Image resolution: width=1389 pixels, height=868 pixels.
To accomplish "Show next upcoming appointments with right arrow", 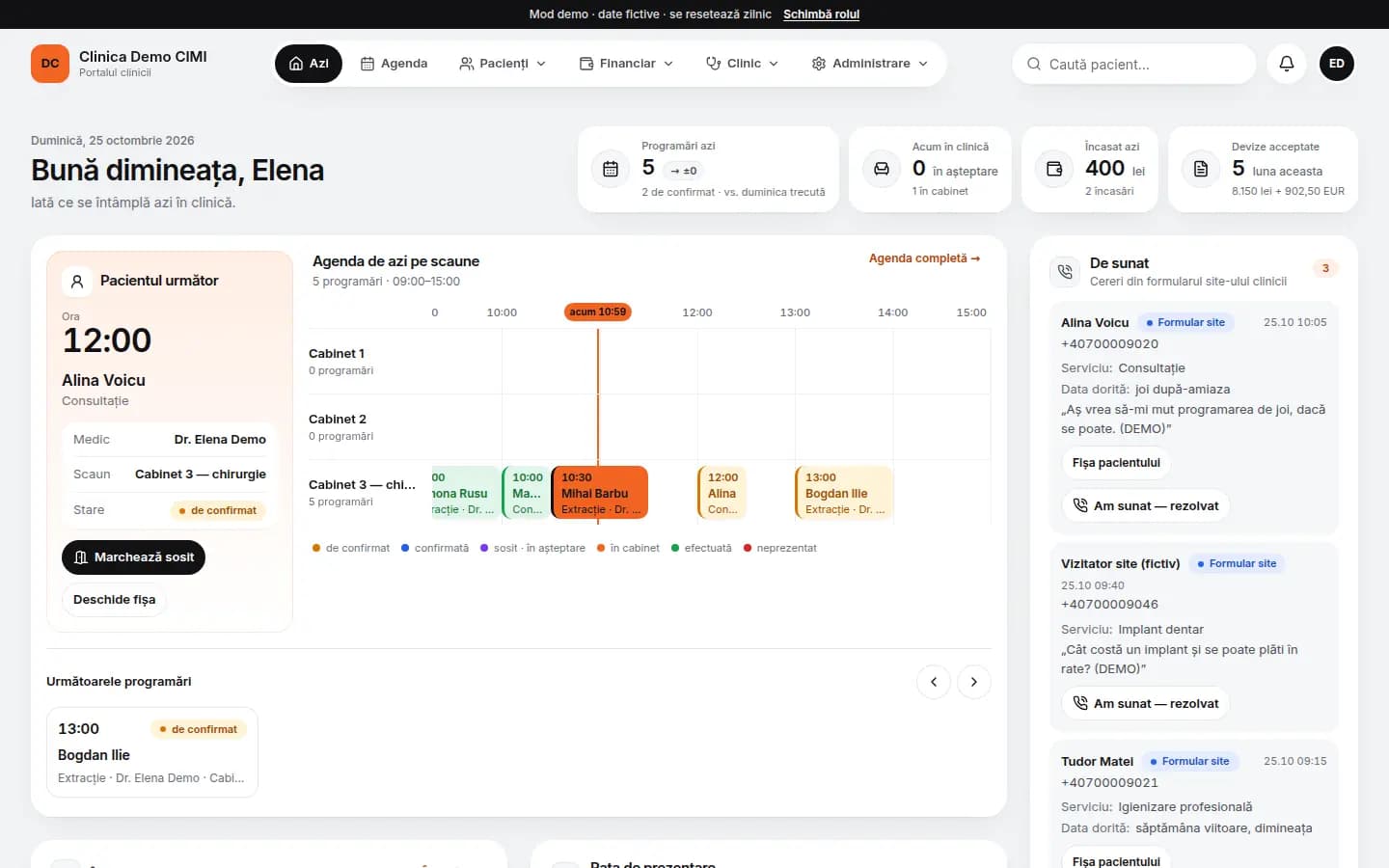I will (974, 682).
